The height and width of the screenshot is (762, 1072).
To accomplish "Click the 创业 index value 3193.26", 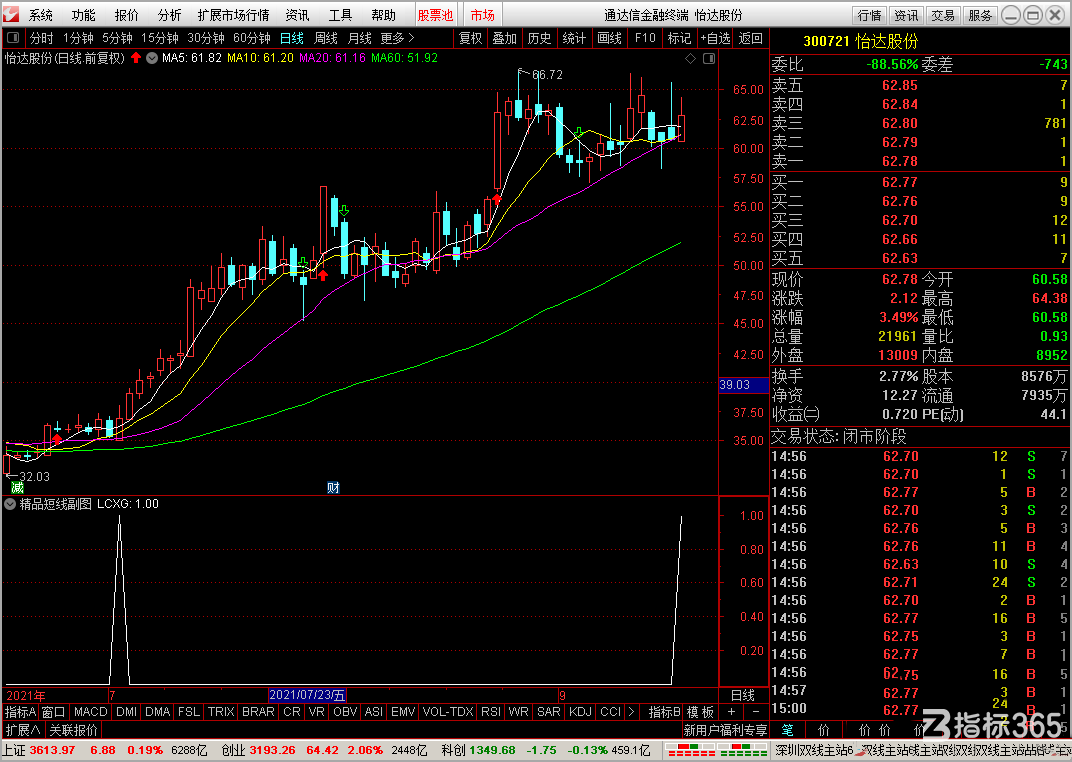I will tap(272, 750).
